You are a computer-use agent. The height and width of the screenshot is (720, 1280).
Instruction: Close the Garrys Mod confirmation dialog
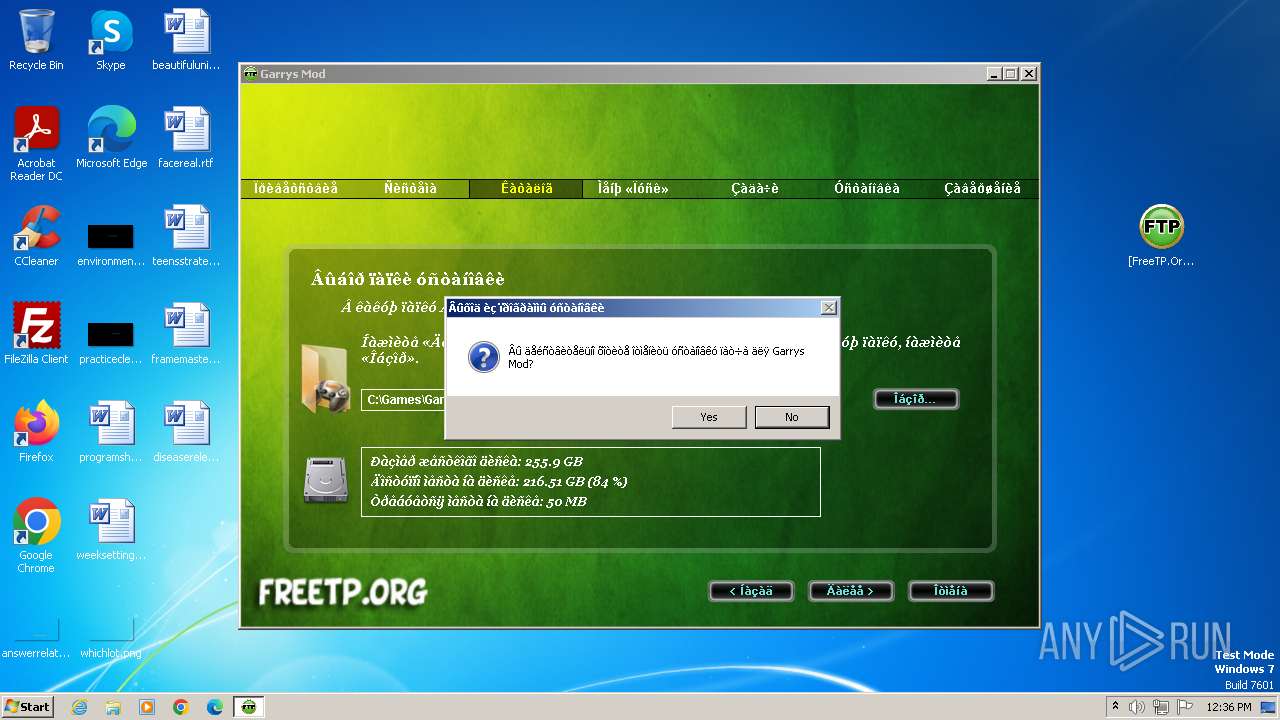(828, 308)
